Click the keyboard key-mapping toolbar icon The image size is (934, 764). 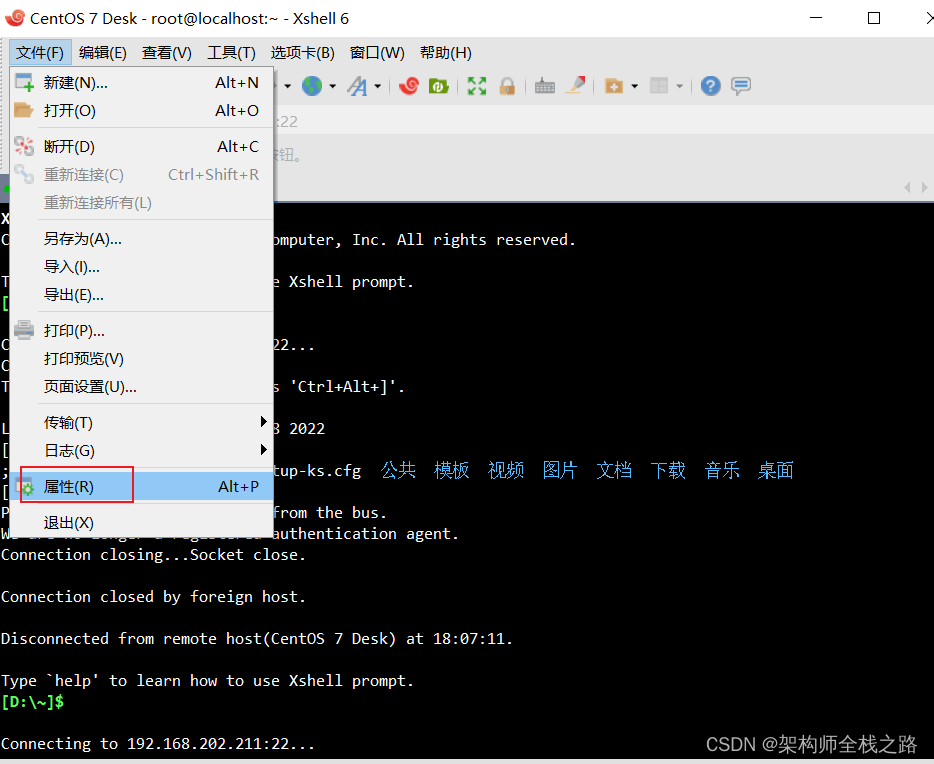coord(544,86)
